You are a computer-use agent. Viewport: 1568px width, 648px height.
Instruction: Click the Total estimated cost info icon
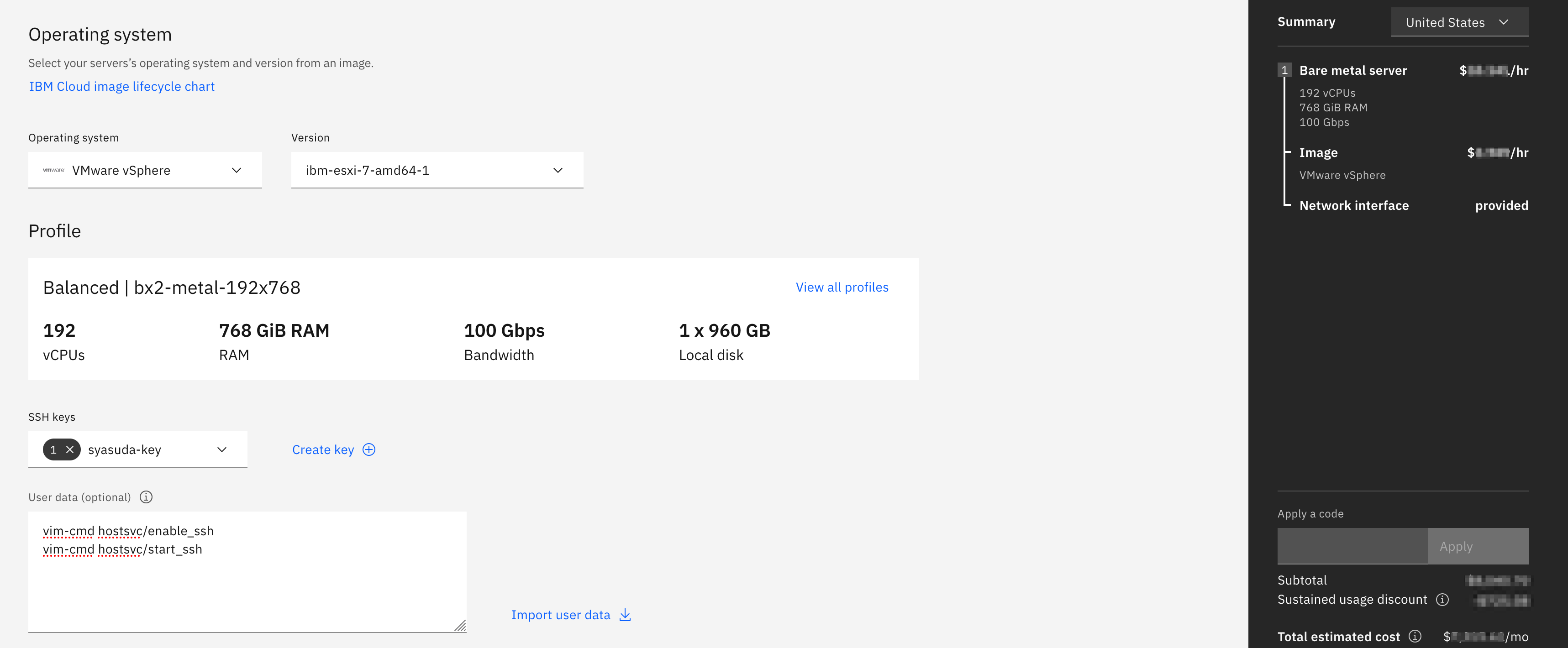pos(1415,637)
